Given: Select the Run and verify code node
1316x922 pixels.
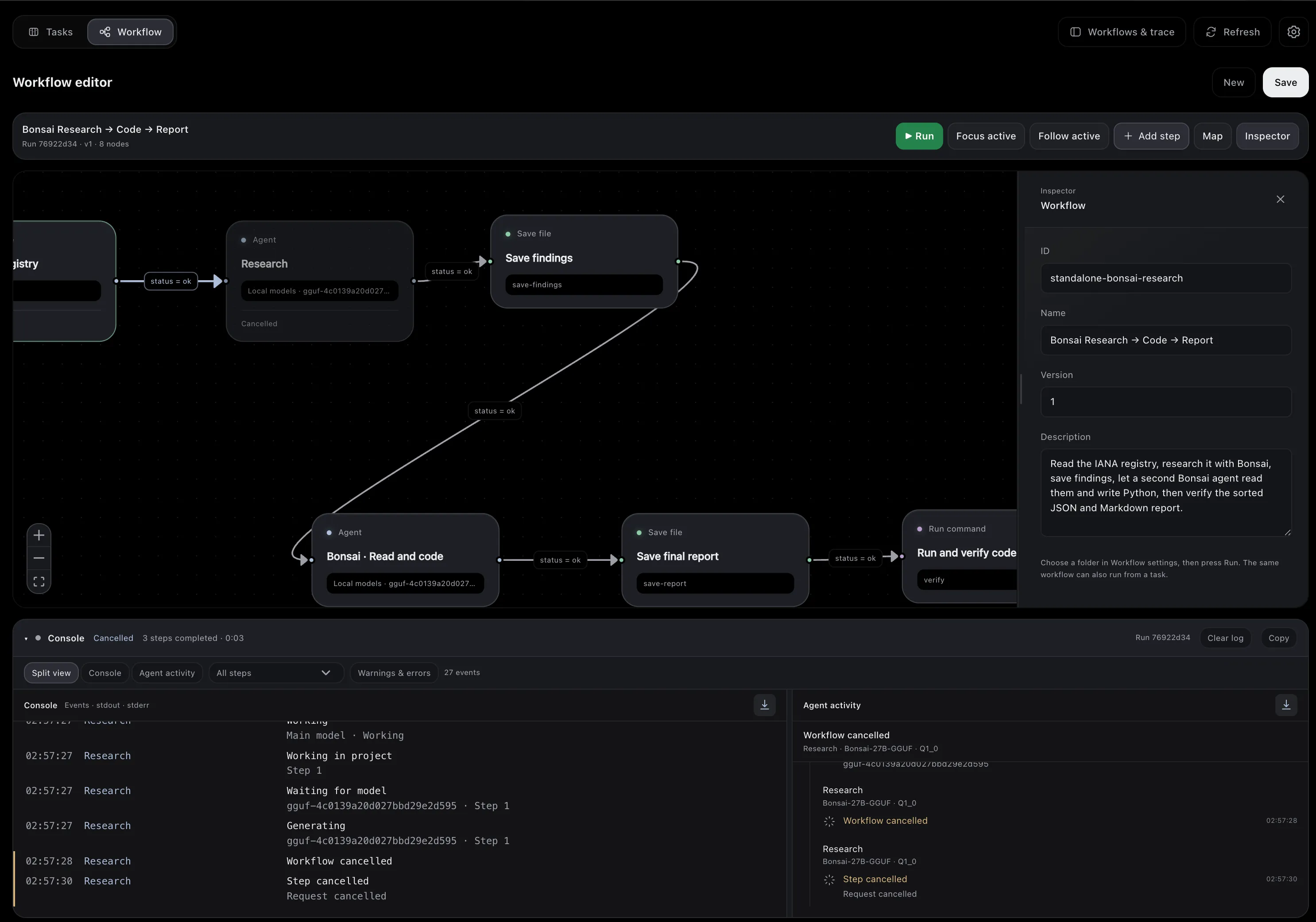Looking at the screenshot, I should tap(960, 556).
